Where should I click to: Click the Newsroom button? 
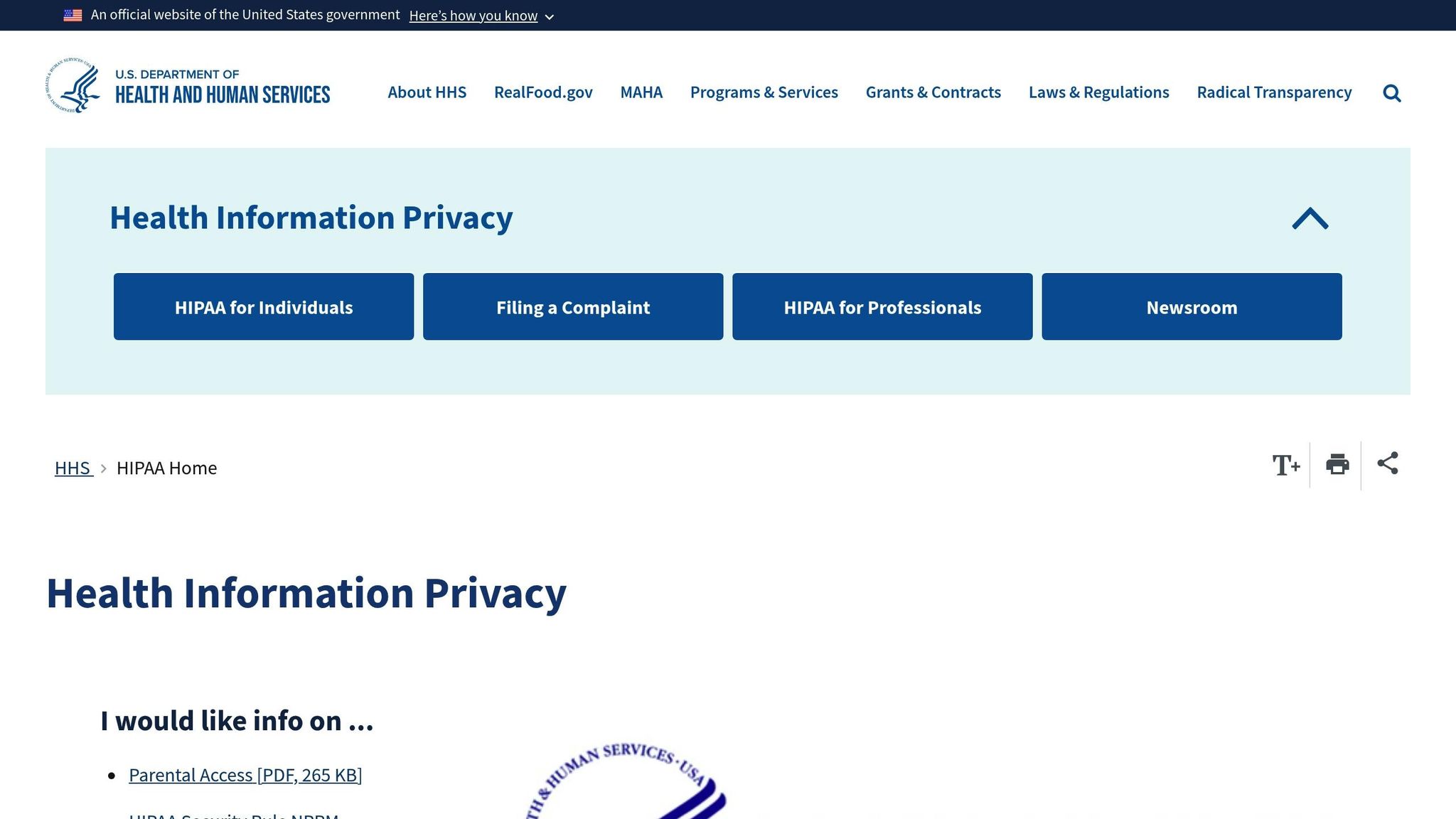1192,306
